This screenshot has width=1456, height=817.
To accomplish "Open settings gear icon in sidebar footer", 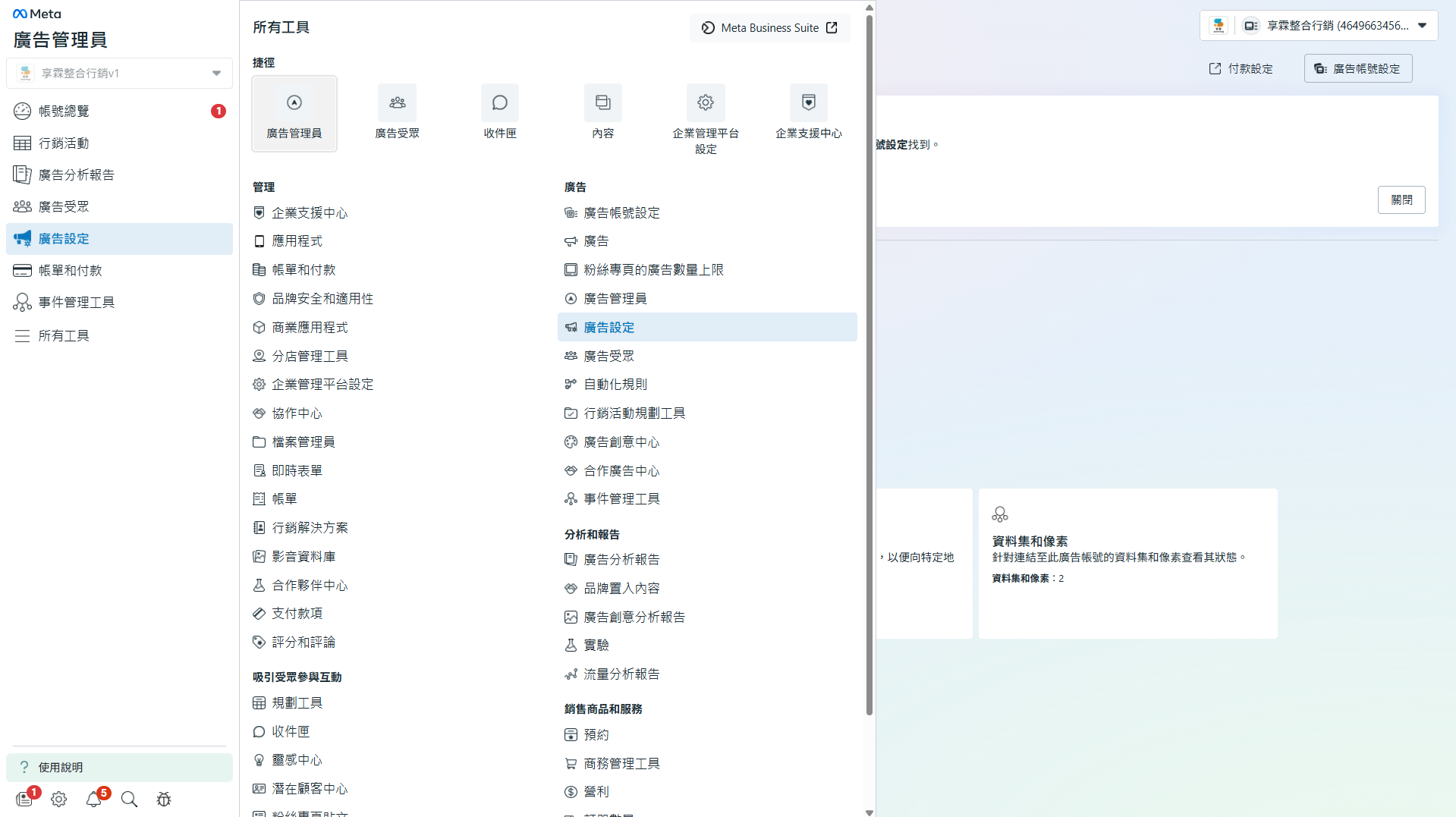I will pyautogui.click(x=58, y=799).
